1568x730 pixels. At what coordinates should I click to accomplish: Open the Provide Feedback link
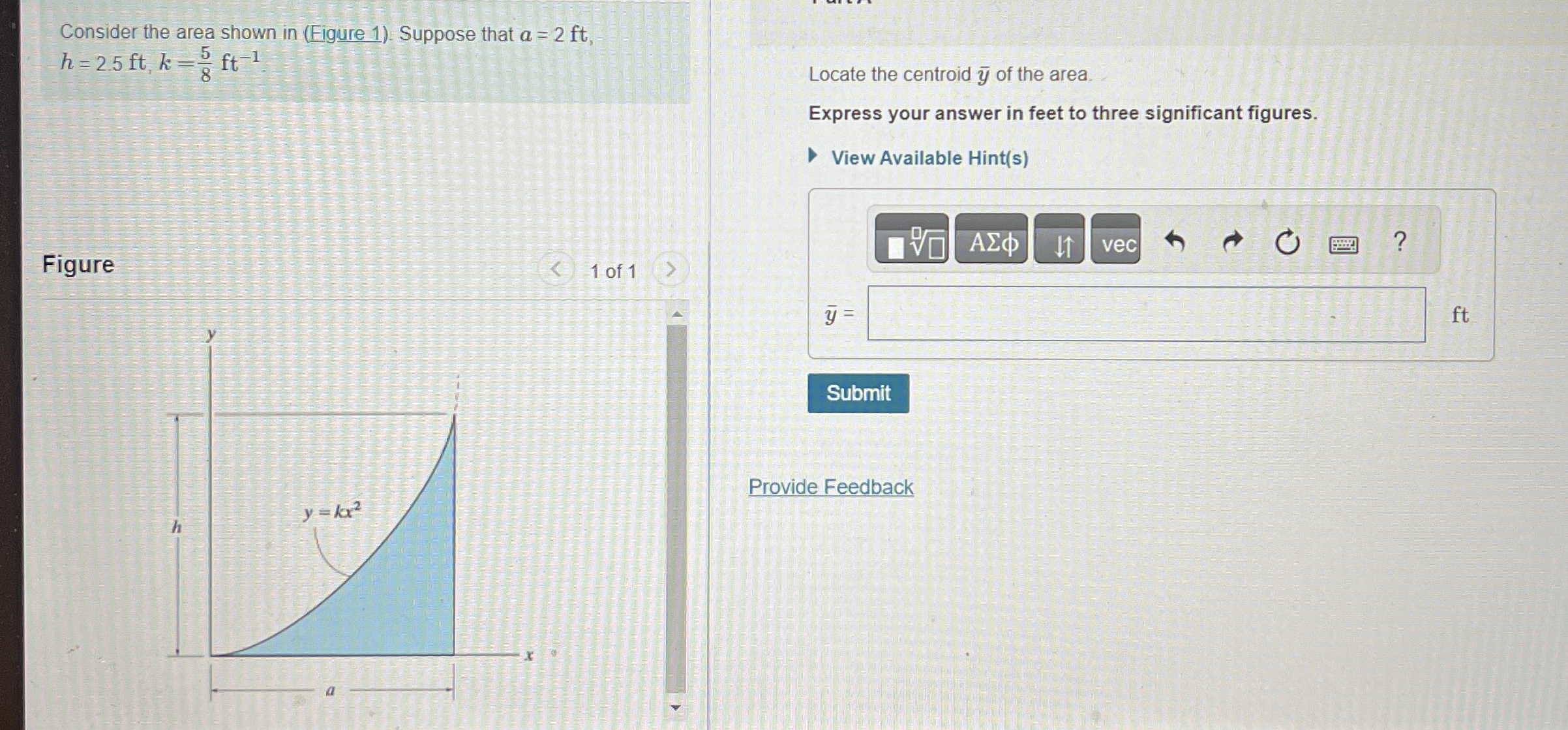(x=830, y=487)
